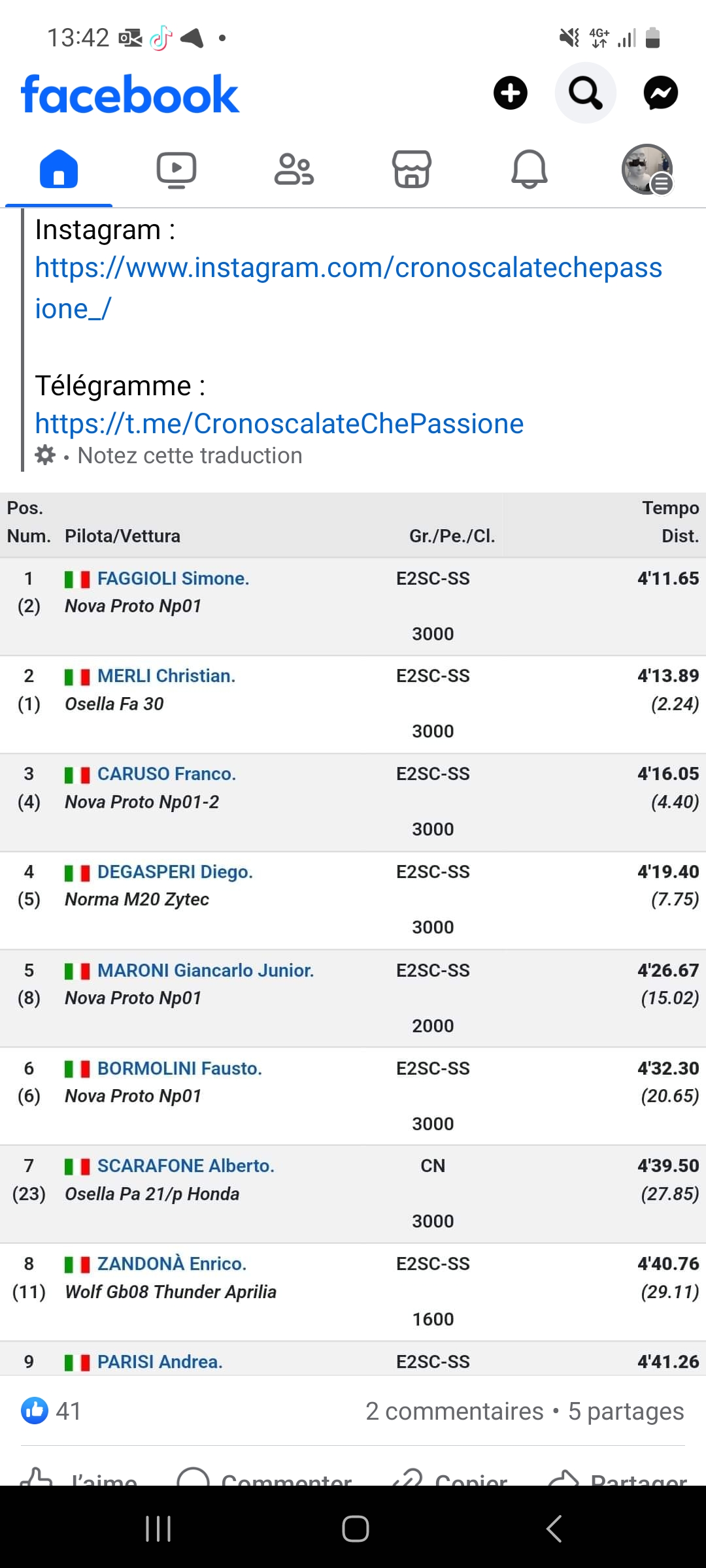View the 5 partages
This screenshot has height=1568, width=706.
626,1411
